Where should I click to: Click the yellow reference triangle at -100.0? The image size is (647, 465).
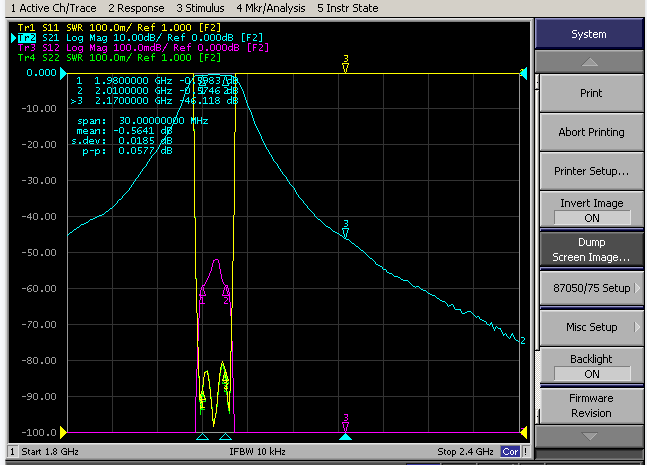click(63, 432)
